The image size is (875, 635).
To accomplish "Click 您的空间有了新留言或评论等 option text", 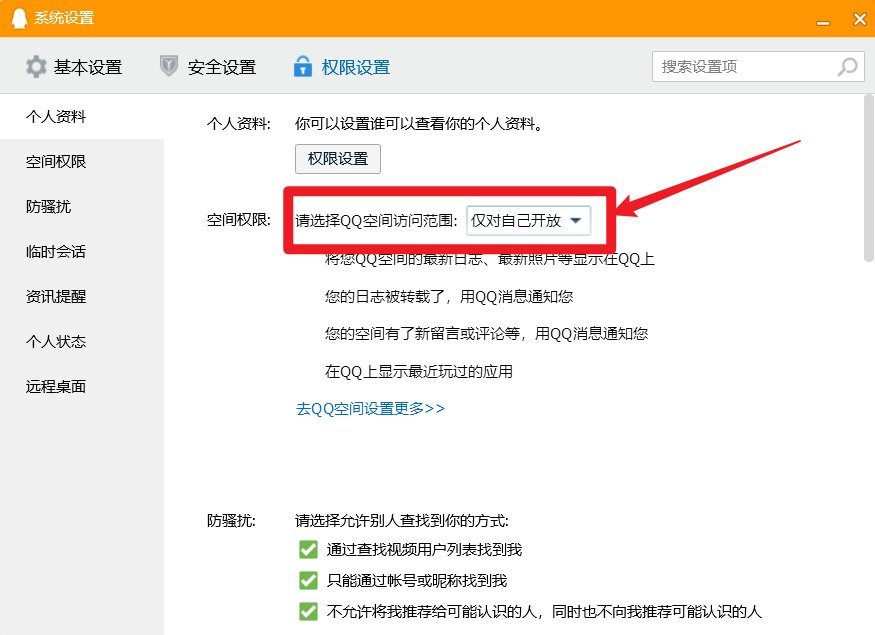I will (486, 334).
